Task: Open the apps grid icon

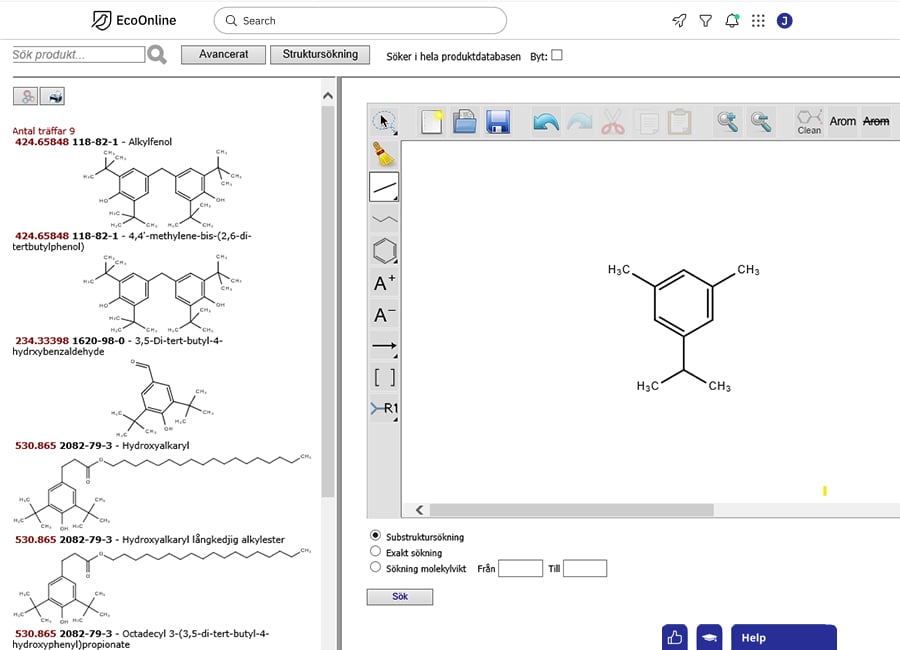Action: (758, 20)
